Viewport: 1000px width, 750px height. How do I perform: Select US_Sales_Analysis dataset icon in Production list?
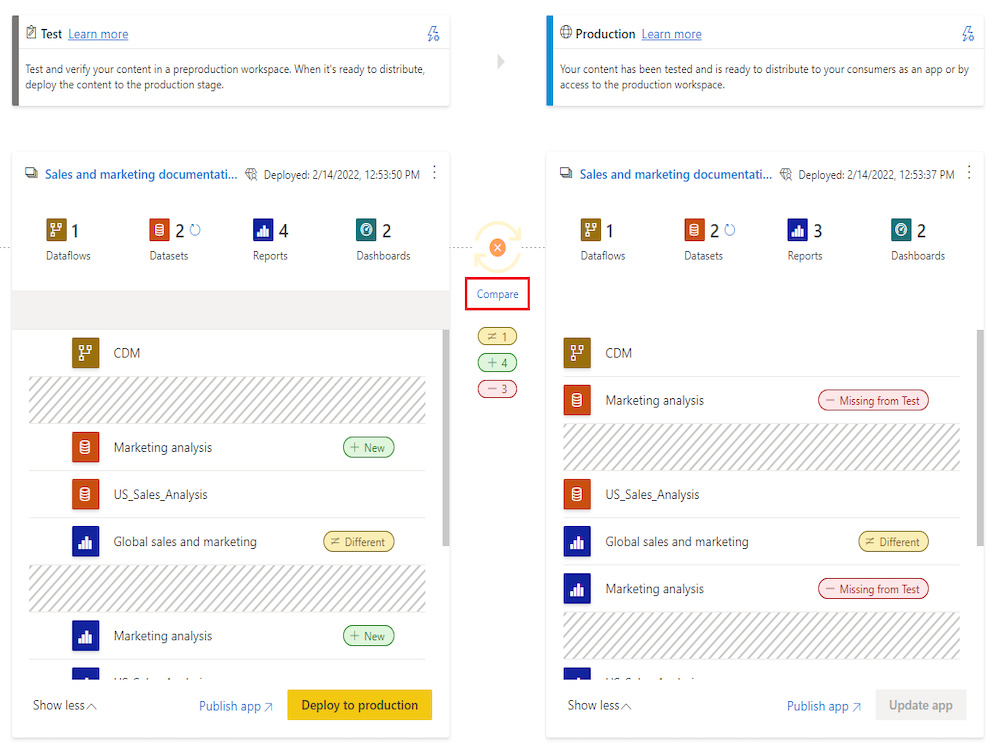(x=577, y=494)
